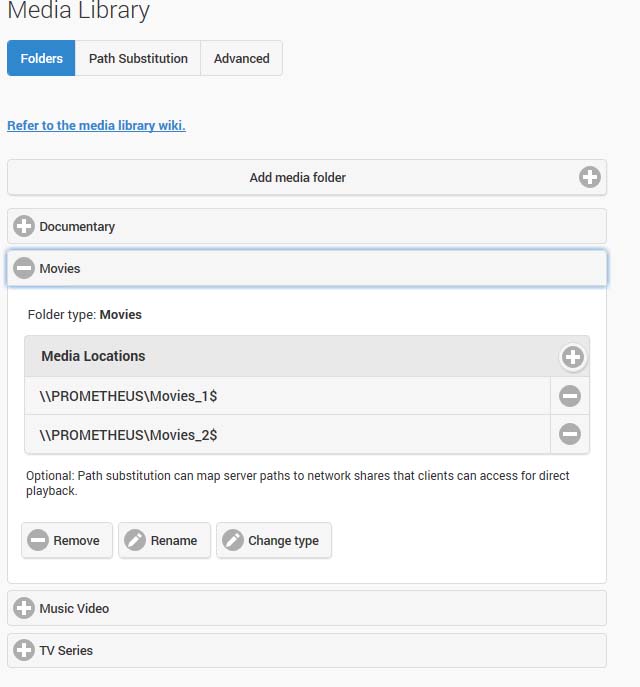640x687 pixels.
Task: Open the Advanced tab
Action: (x=241, y=58)
